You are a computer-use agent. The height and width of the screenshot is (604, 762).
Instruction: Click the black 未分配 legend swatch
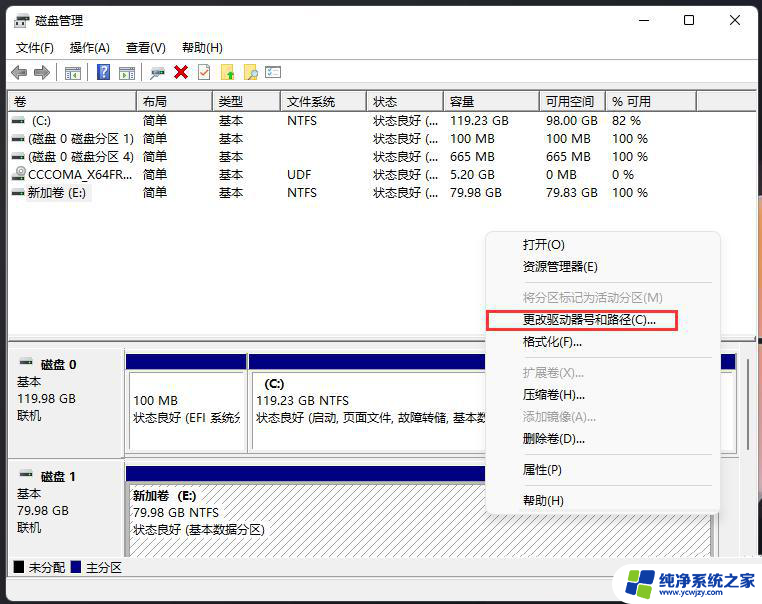click(x=19, y=567)
